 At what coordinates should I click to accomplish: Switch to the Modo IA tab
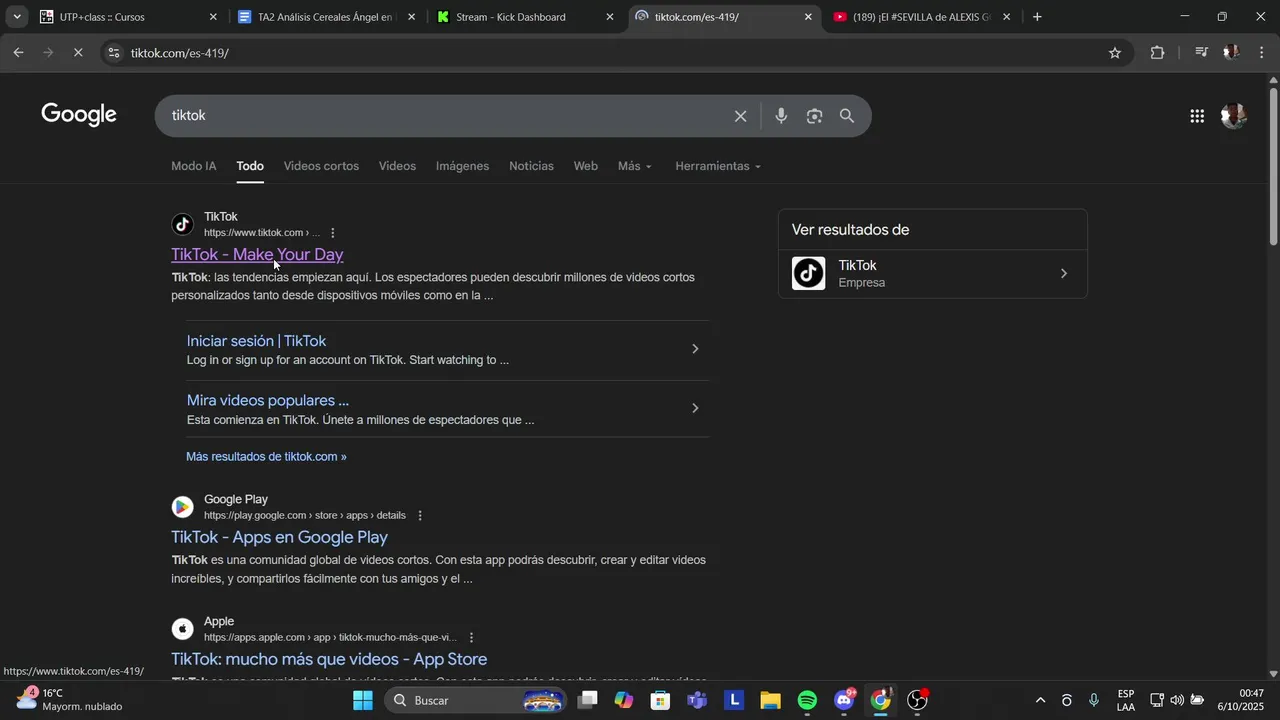(x=193, y=166)
